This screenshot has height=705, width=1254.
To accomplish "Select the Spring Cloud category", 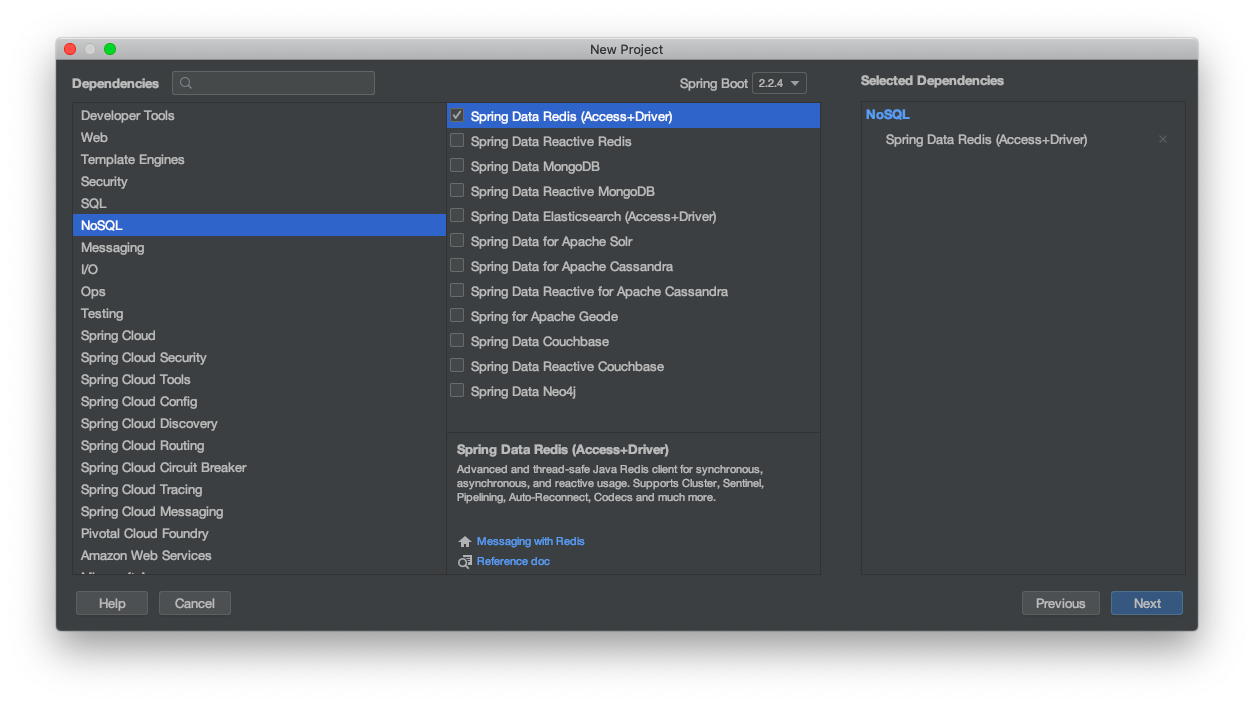I will 259,336.
